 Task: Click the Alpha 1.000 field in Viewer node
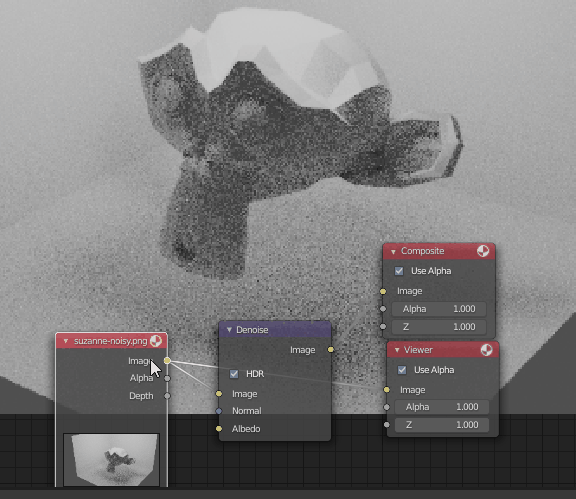pos(442,407)
